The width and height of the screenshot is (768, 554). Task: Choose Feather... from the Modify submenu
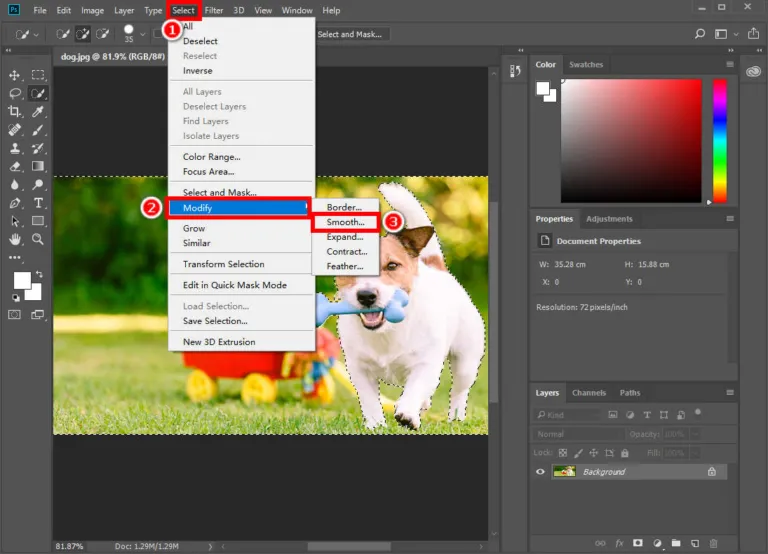tap(345, 266)
